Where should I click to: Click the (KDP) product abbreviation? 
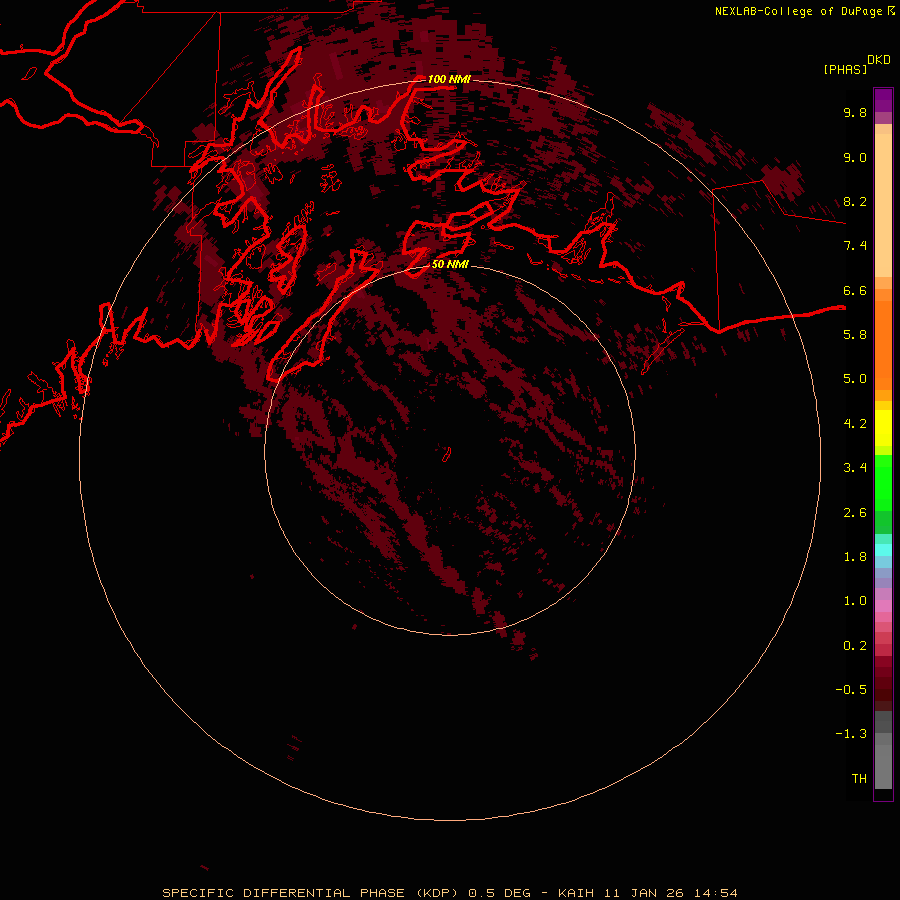coord(437,893)
